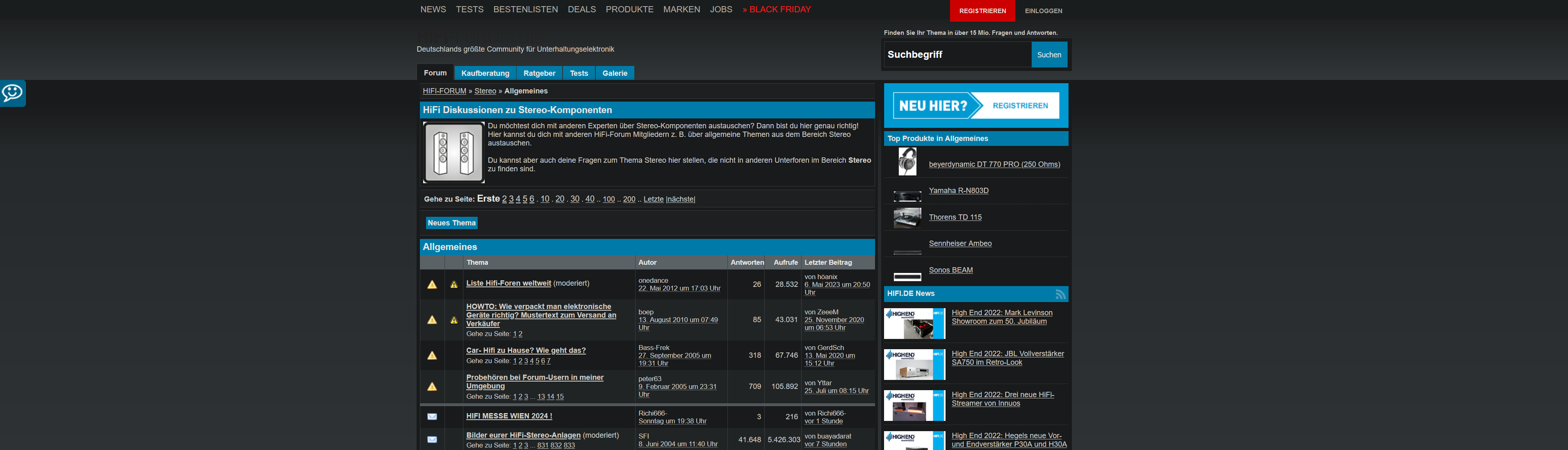
Task: Switch to the Kaufberatung tab
Action: (x=485, y=73)
